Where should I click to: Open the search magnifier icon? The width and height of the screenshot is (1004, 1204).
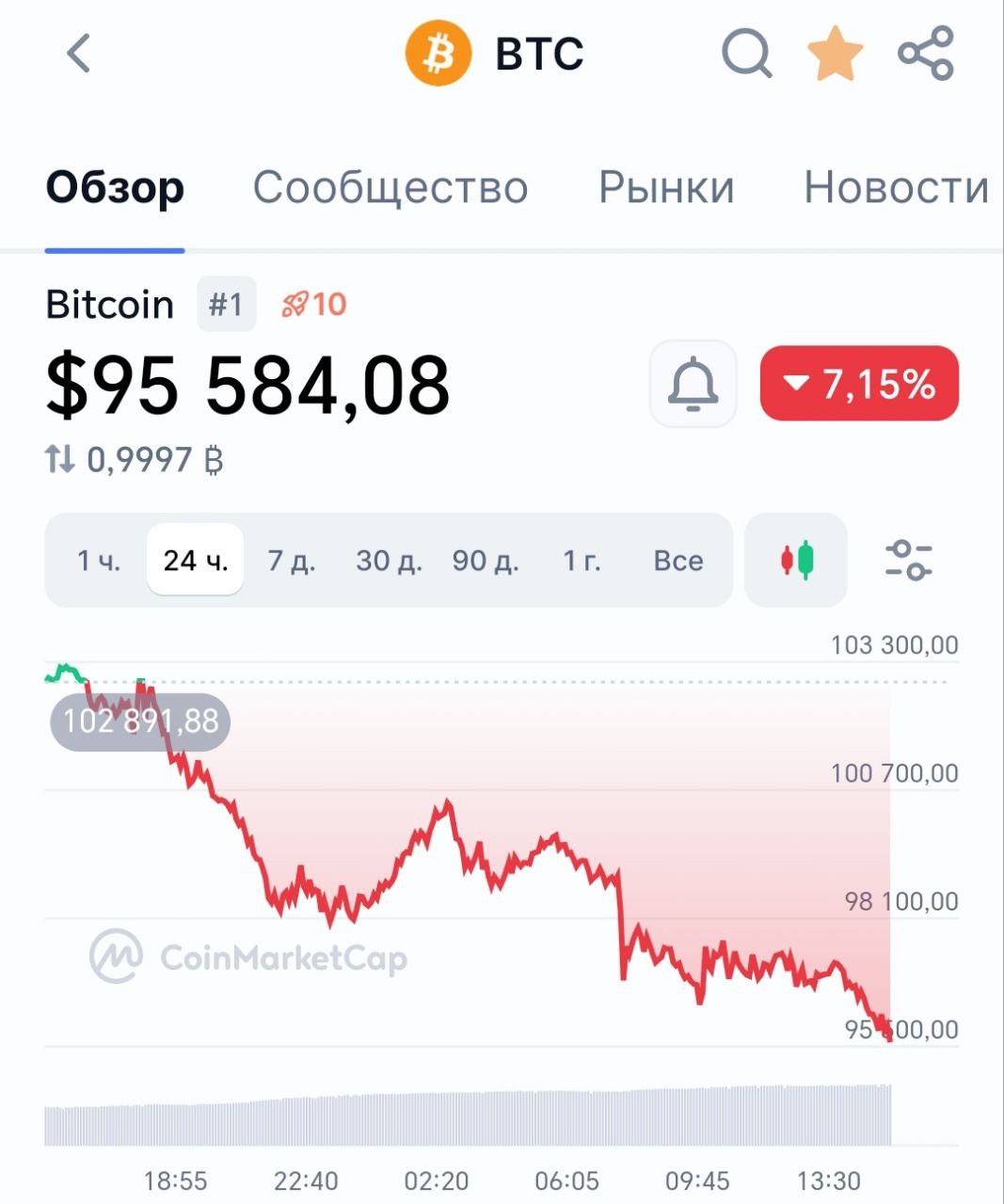[x=746, y=53]
